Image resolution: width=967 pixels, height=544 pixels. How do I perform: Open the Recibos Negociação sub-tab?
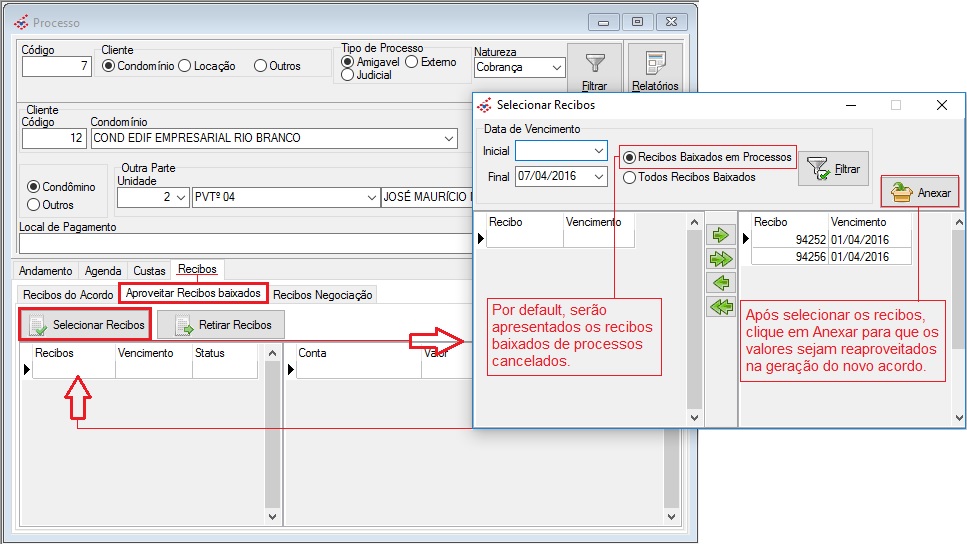pos(322,295)
